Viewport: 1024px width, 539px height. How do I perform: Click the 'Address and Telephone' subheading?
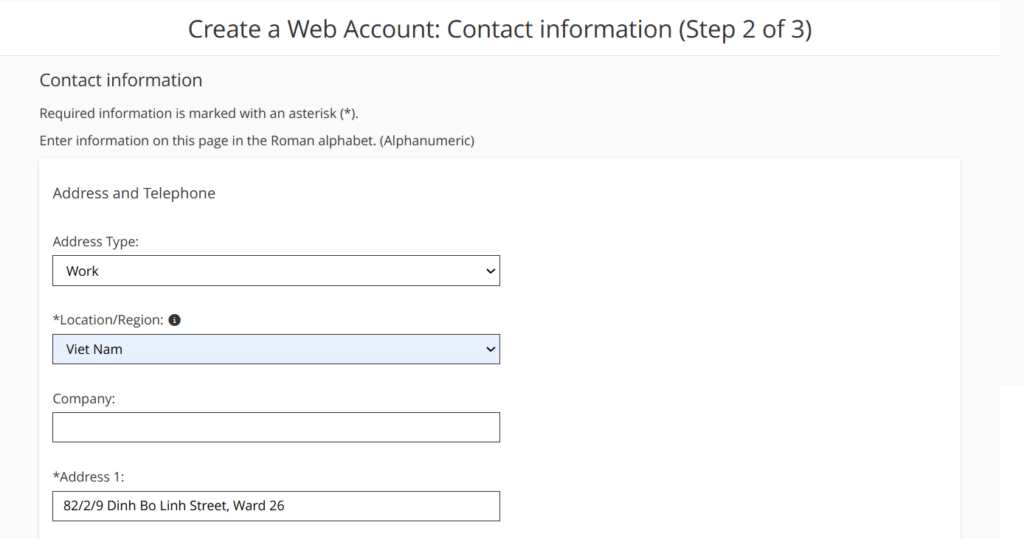[134, 193]
